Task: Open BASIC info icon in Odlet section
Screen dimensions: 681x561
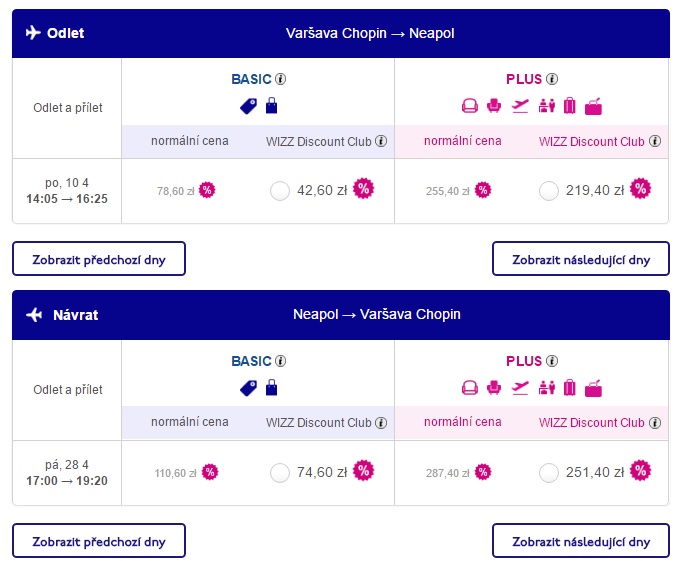Action: [281, 79]
